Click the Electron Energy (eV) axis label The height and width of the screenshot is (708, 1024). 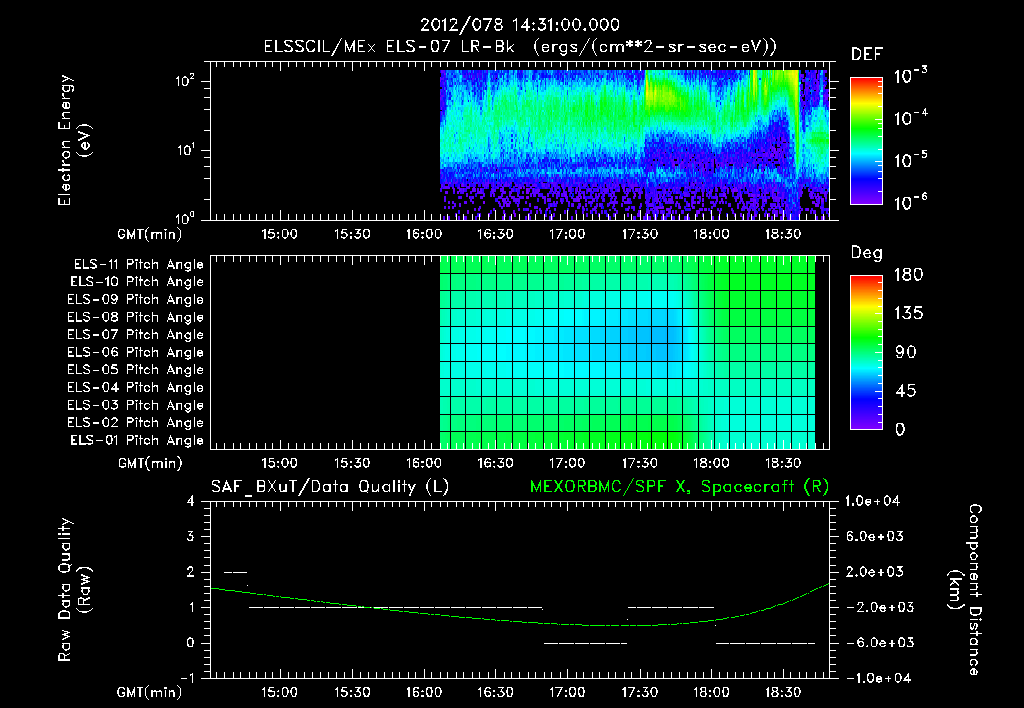[x=74, y=140]
